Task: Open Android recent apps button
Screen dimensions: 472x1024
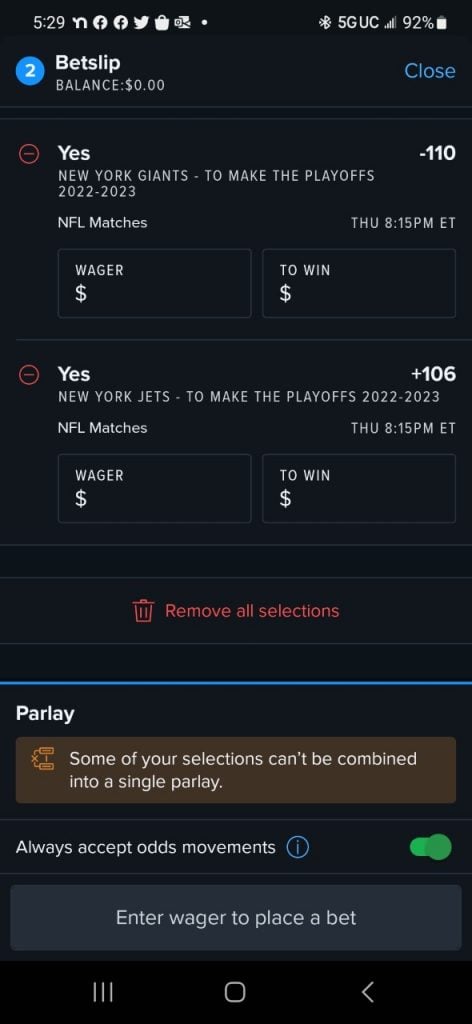Action: 103,992
